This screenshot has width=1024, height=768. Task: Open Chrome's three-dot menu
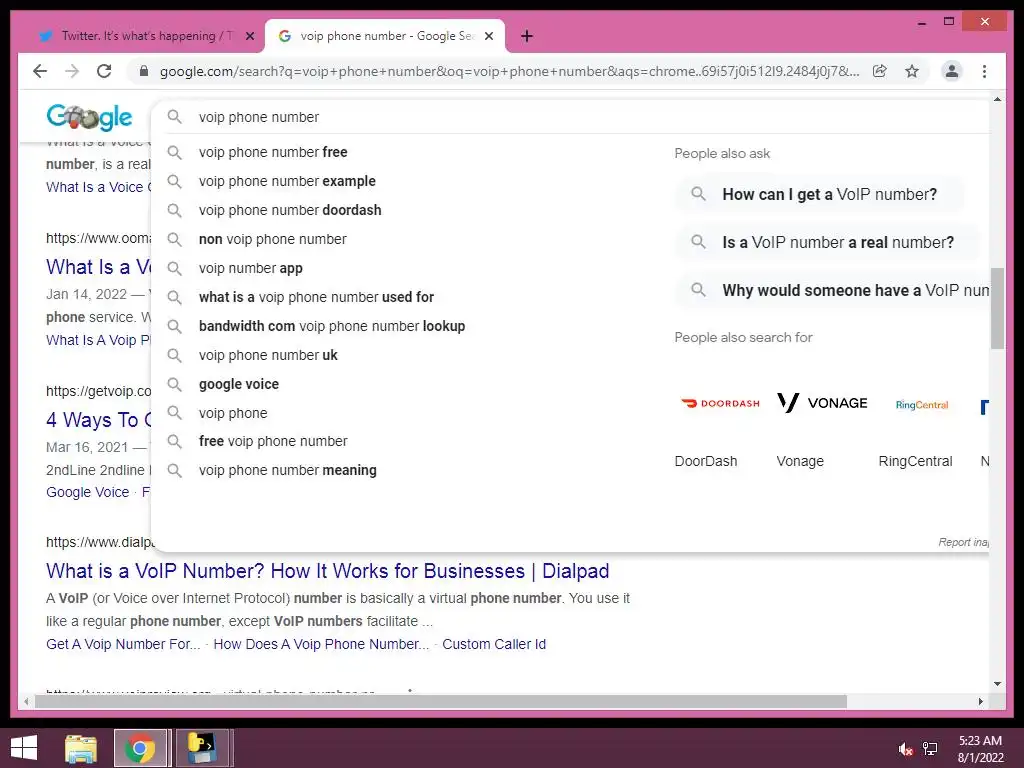[x=984, y=71]
